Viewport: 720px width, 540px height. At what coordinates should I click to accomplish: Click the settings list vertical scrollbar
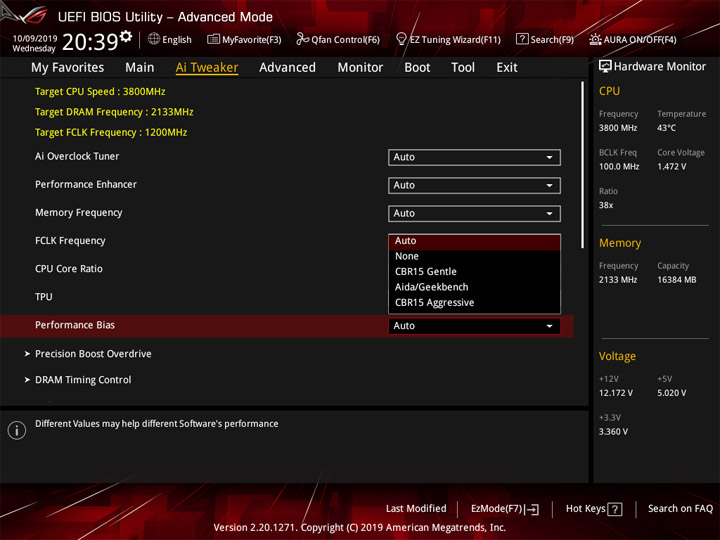click(583, 165)
